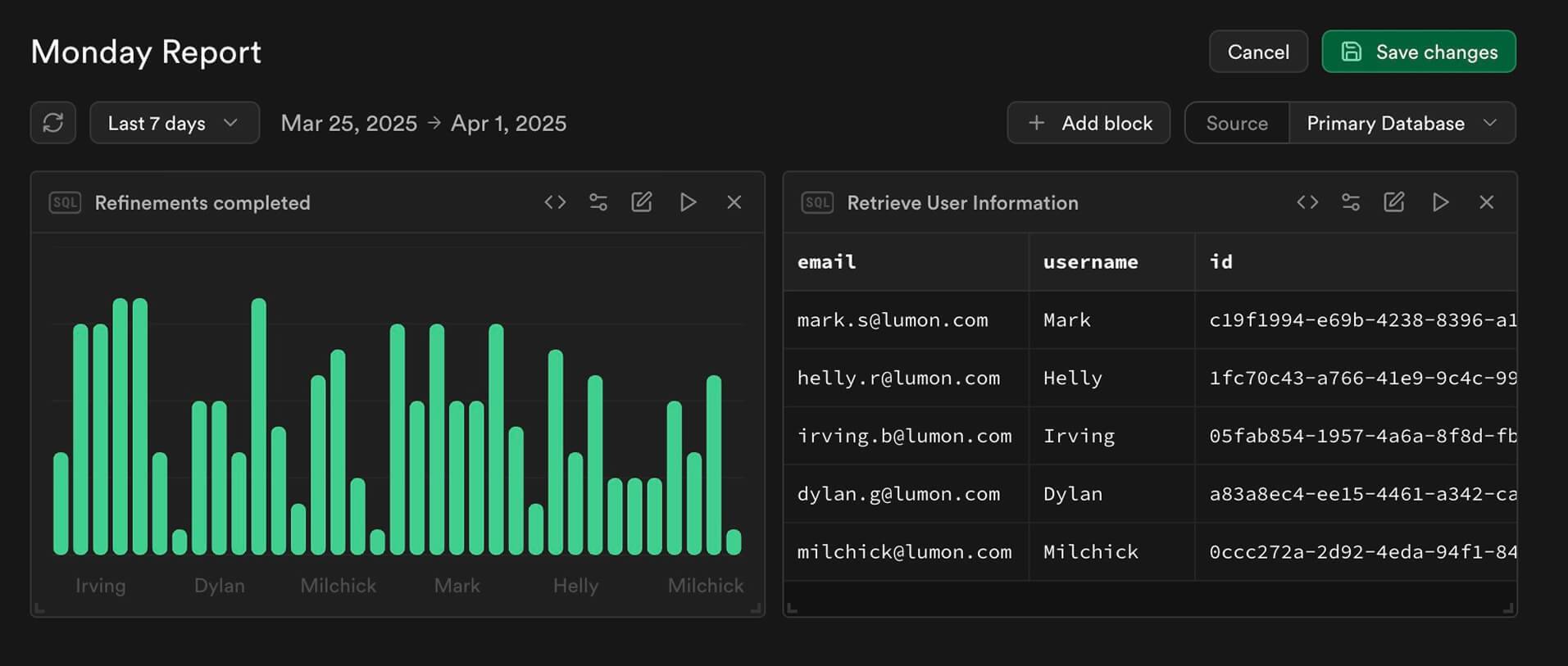This screenshot has height=666, width=1568.
Task: Open settings sliders for Retrieve User Information block
Action: coord(1351,202)
